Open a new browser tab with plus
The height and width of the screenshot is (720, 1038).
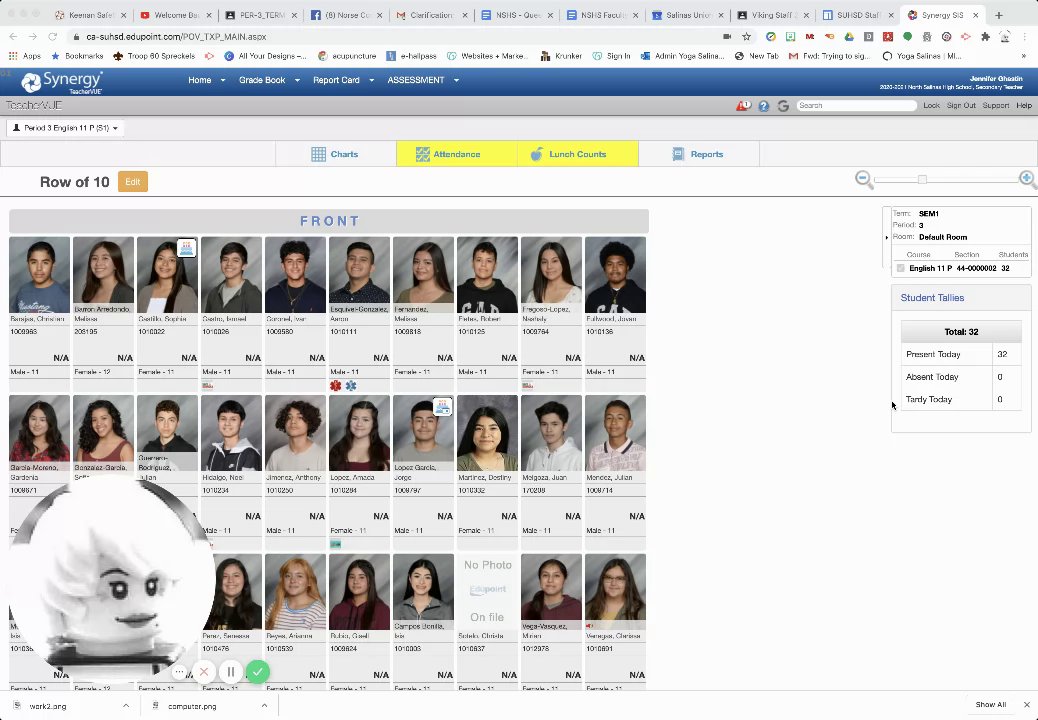tap(998, 15)
